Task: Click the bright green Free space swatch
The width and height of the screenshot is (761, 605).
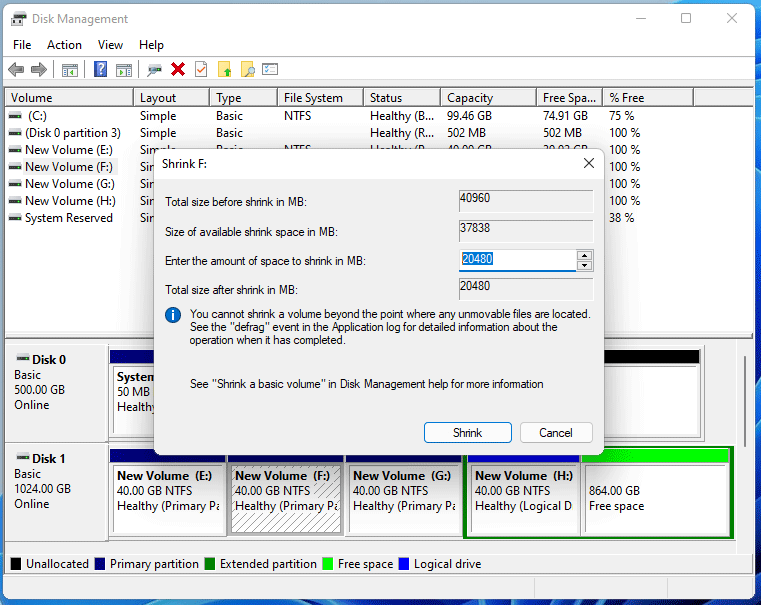Action: [x=328, y=564]
